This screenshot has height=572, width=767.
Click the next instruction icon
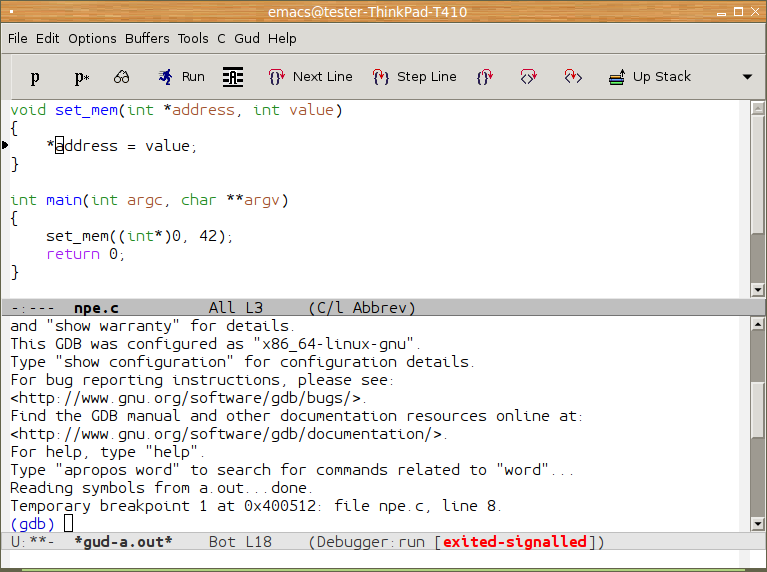(x=528, y=77)
